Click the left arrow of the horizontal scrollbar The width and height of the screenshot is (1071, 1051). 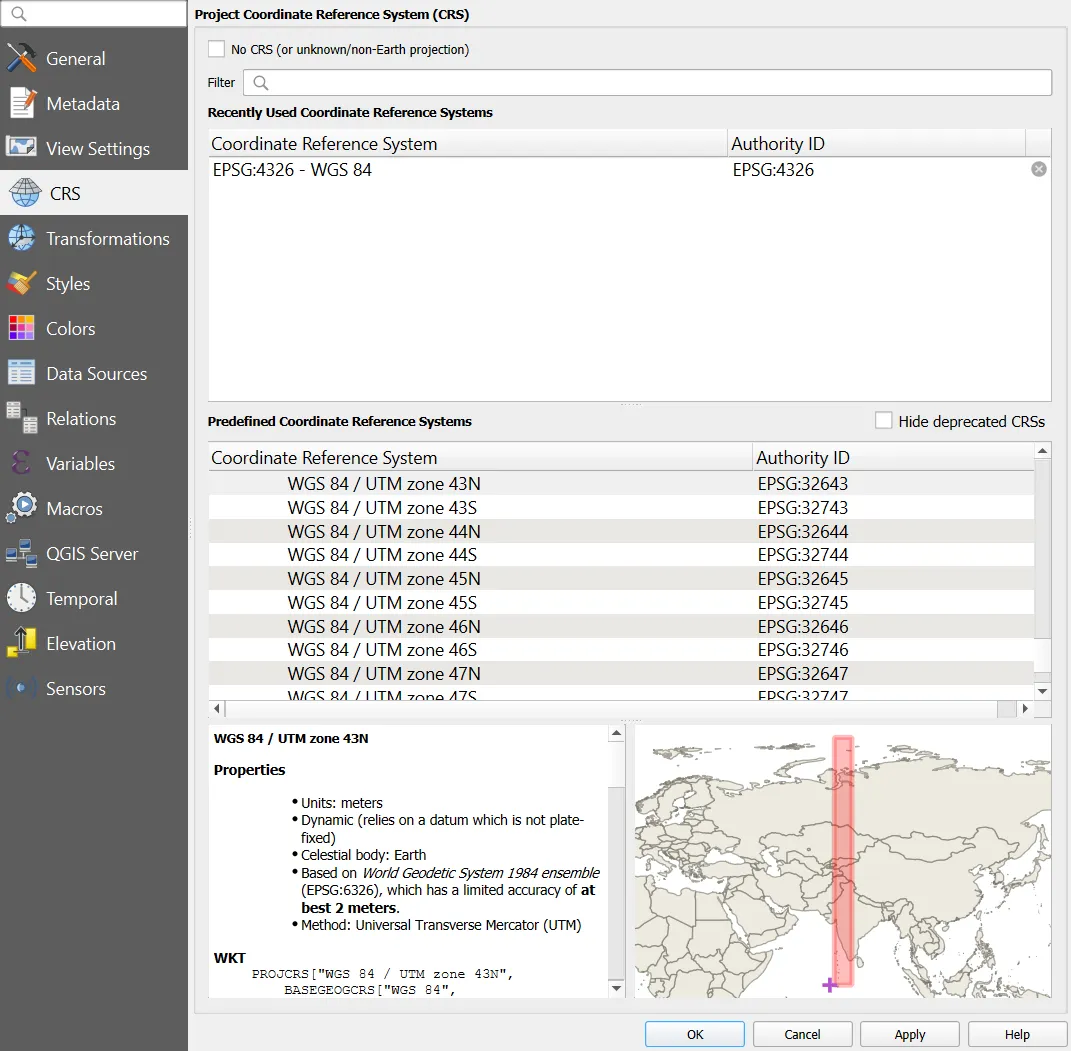click(x=217, y=709)
